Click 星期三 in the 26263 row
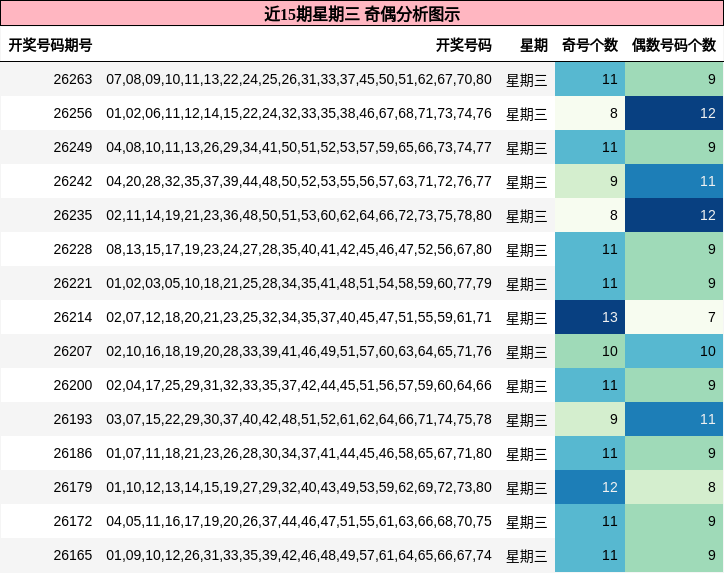Viewport: 724px width, 573px height. [x=527, y=80]
